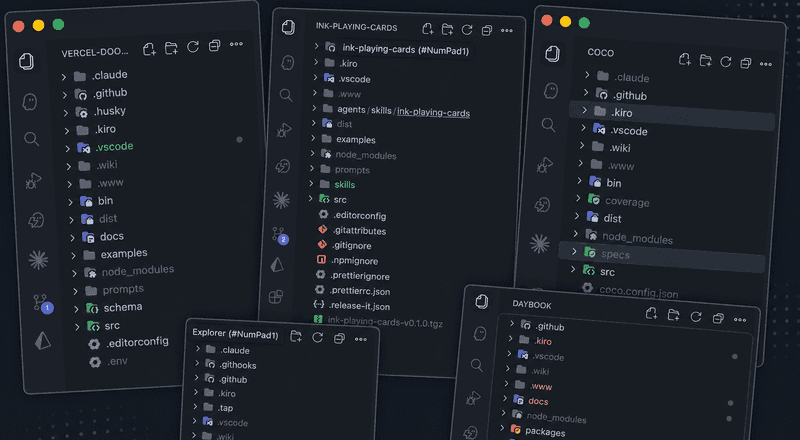800x440 pixels.
Task: Refresh the DAYBOOK explorer tree
Action: pos(695,316)
